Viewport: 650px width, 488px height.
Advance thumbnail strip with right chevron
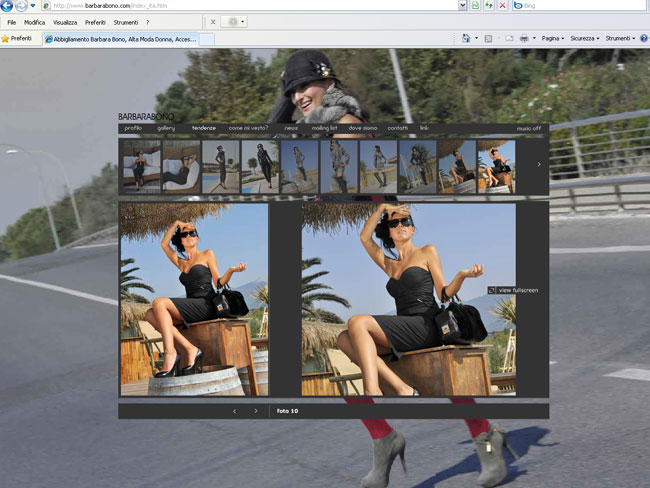539,164
